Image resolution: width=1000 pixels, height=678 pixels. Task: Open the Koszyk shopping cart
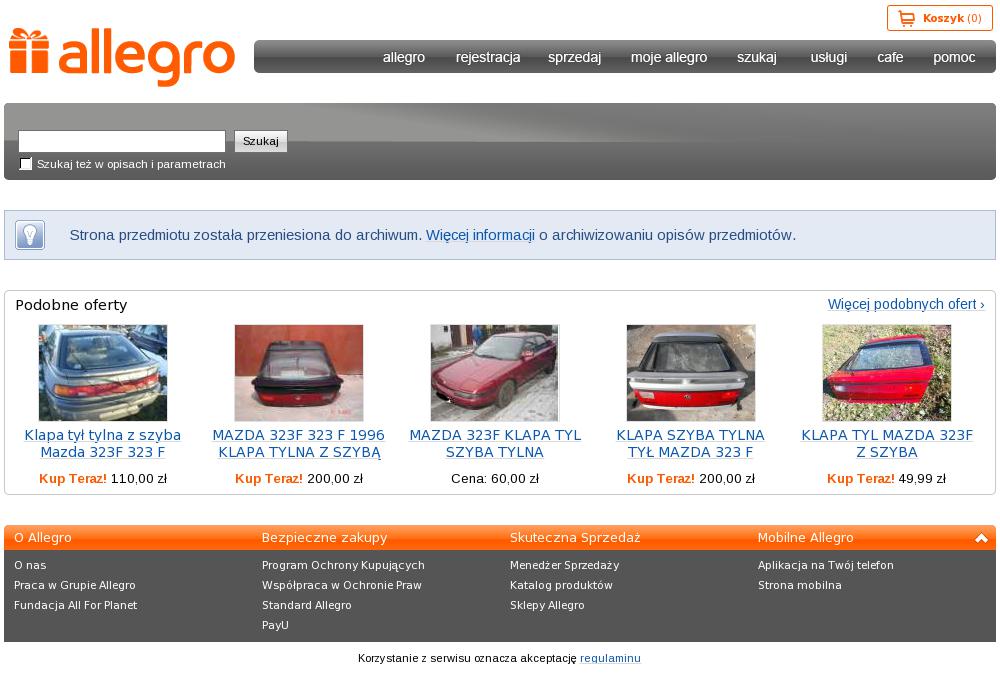(x=939, y=18)
